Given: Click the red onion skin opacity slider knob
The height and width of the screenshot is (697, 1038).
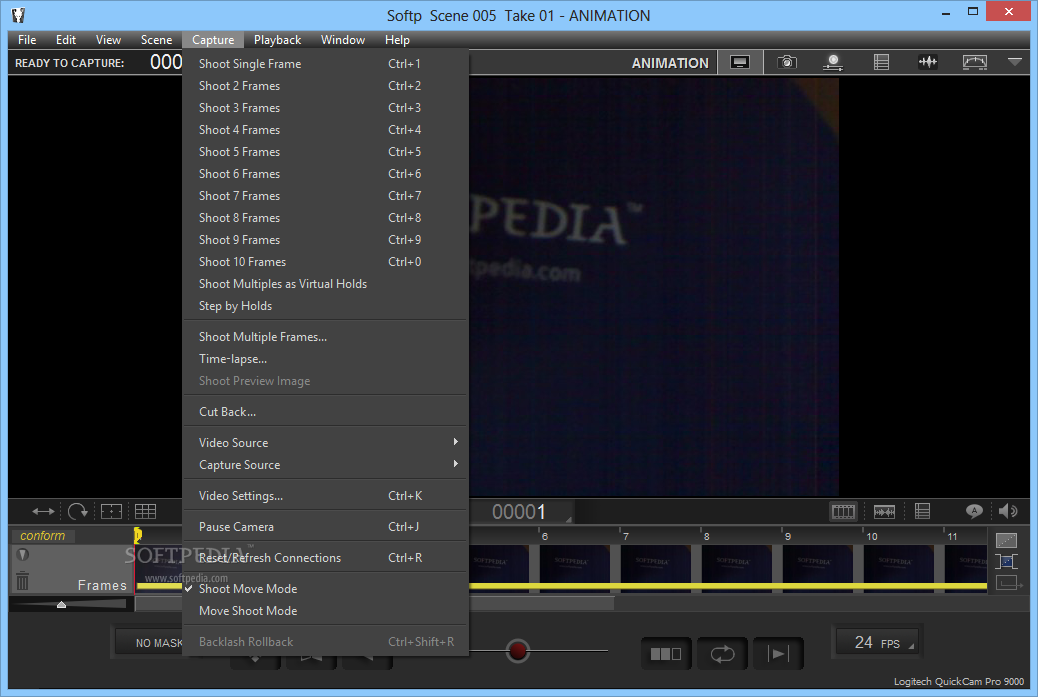Looking at the screenshot, I should click(x=518, y=651).
